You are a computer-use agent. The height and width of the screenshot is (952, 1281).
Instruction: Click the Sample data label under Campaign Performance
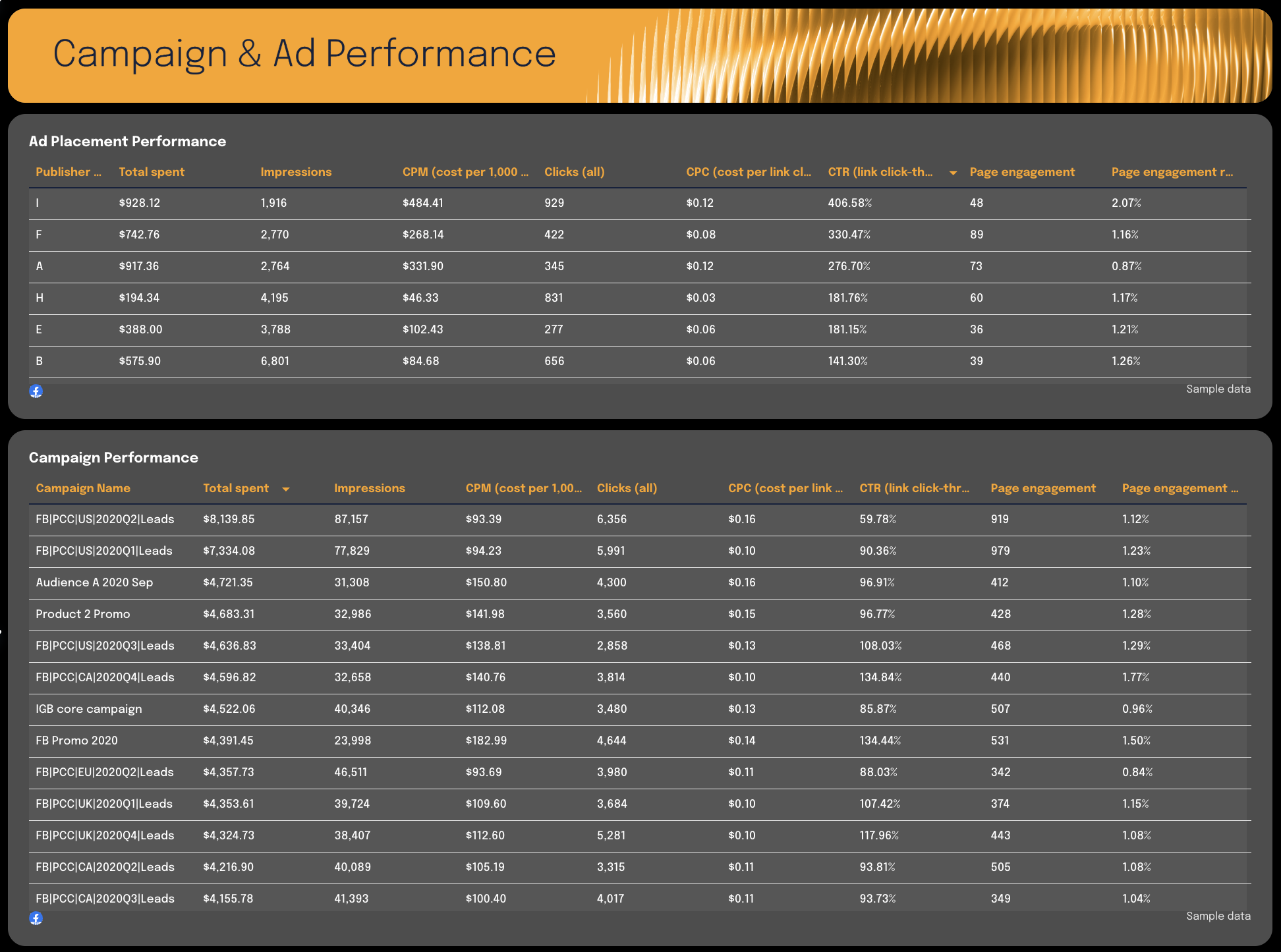coord(1218,916)
